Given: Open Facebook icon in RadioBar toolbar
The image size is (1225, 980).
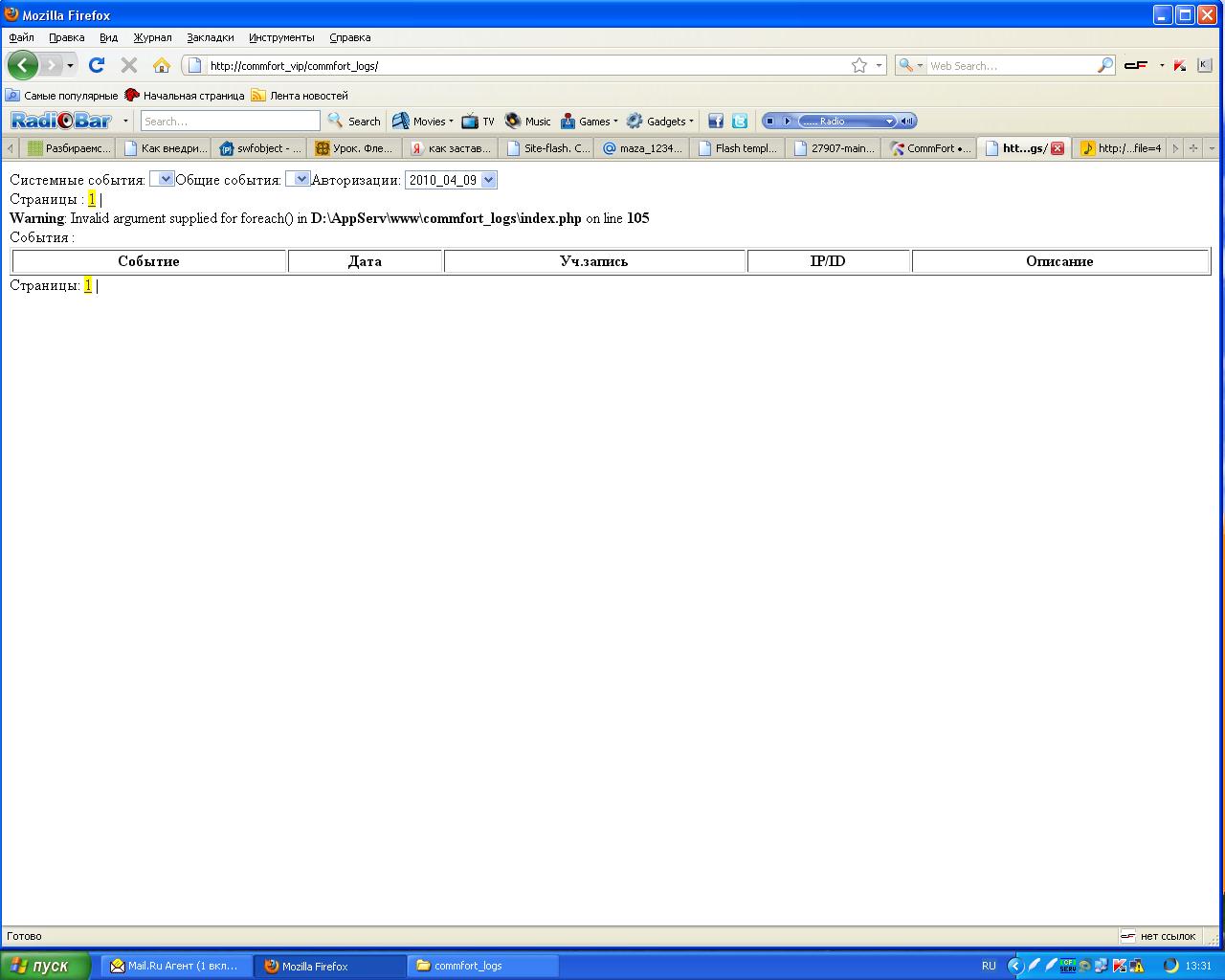Looking at the screenshot, I should [715, 121].
